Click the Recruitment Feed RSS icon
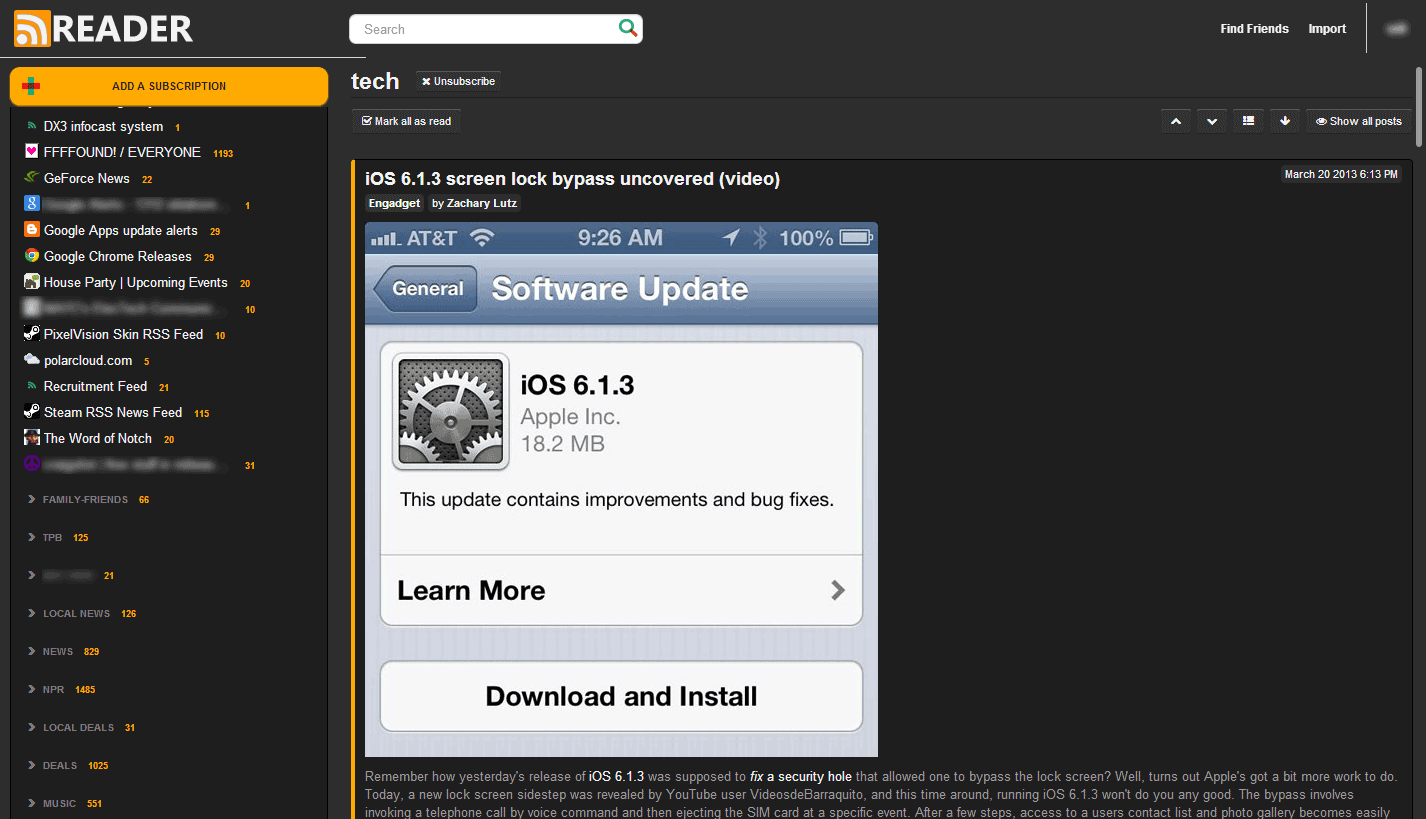Screen dimensions: 1426x819 (31, 386)
